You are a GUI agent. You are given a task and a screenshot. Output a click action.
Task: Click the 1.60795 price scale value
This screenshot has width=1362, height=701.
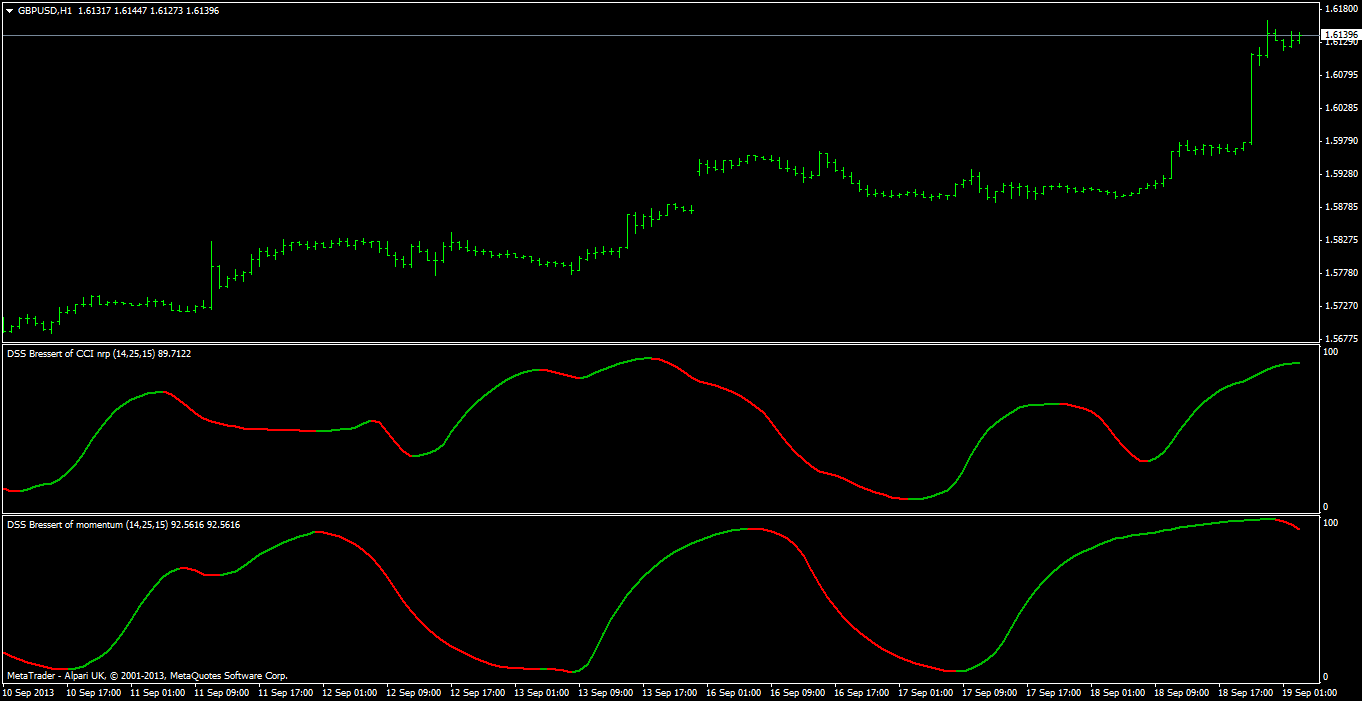pos(1340,74)
